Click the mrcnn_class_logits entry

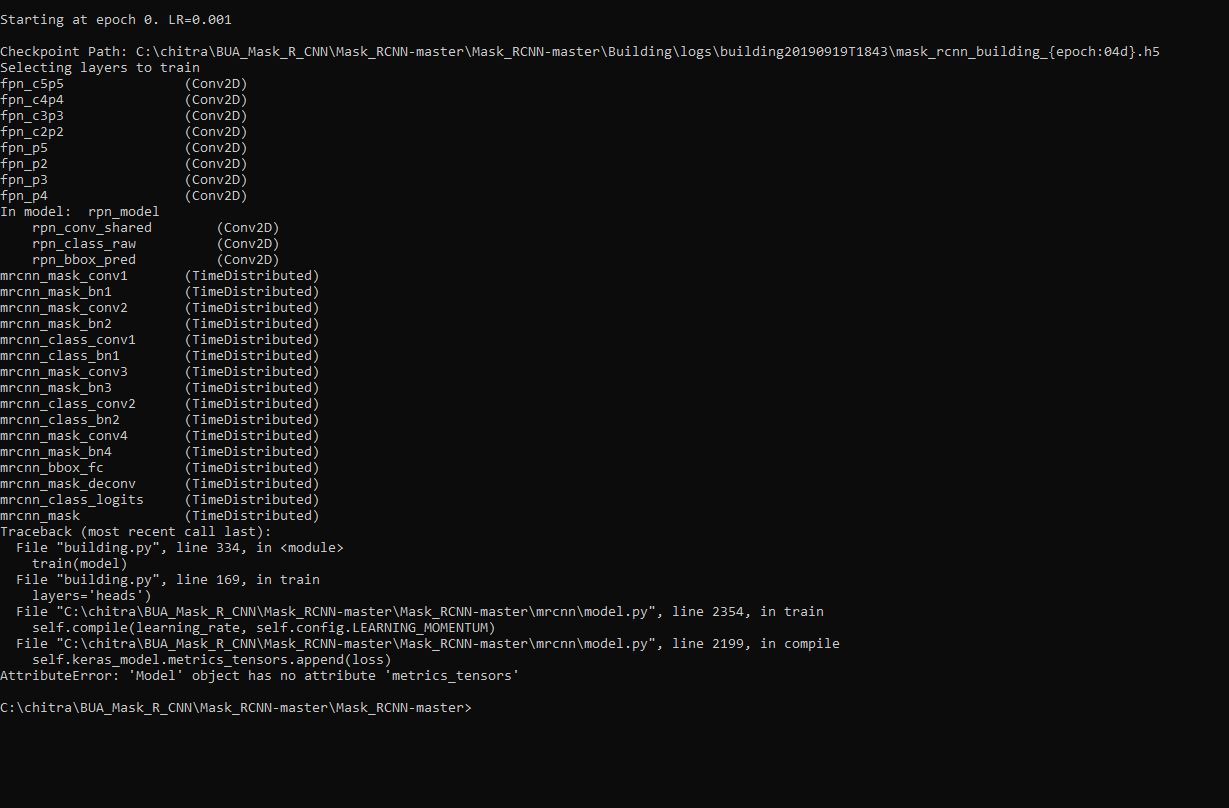click(x=160, y=500)
